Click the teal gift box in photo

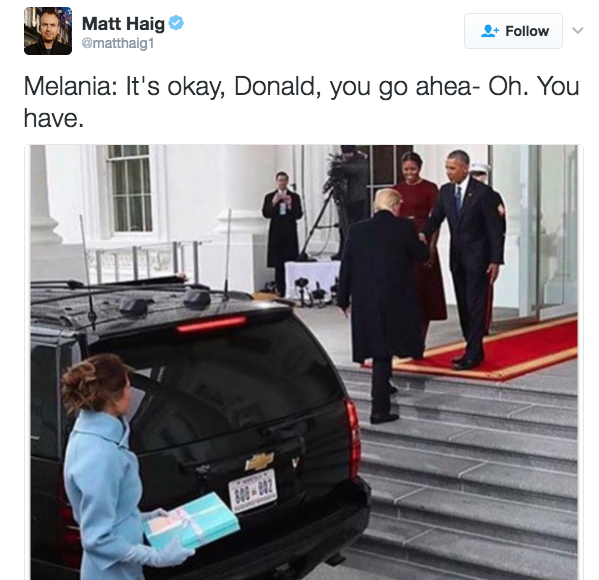click(x=191, y=520)
